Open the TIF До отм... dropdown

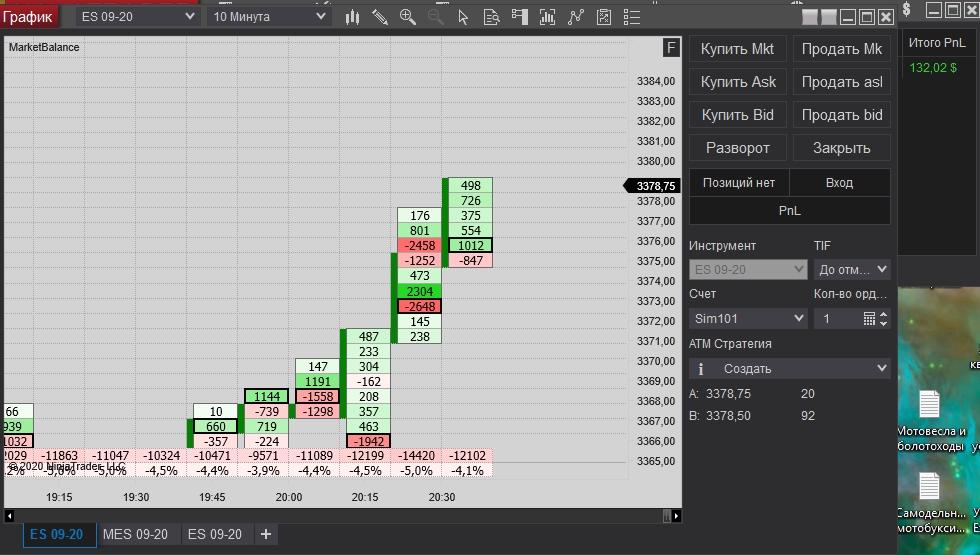click(852, 270)
